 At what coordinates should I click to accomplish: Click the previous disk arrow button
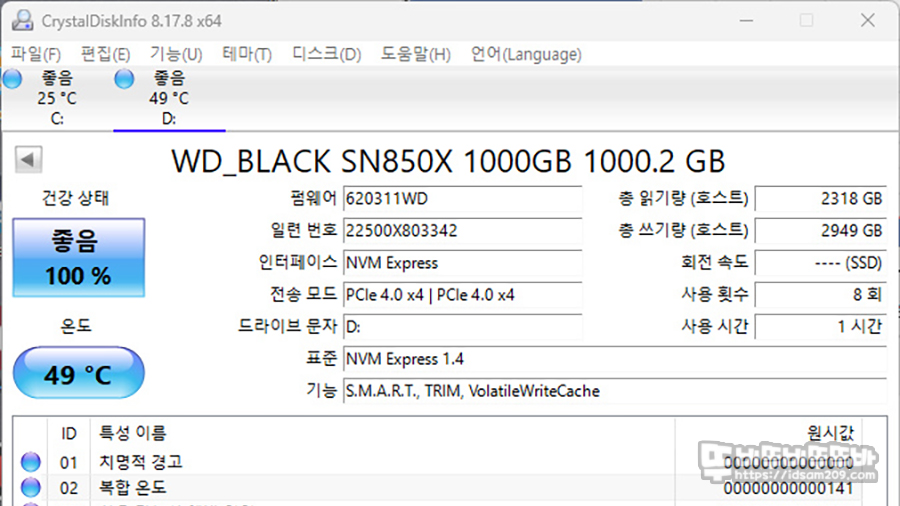(28, 159)
